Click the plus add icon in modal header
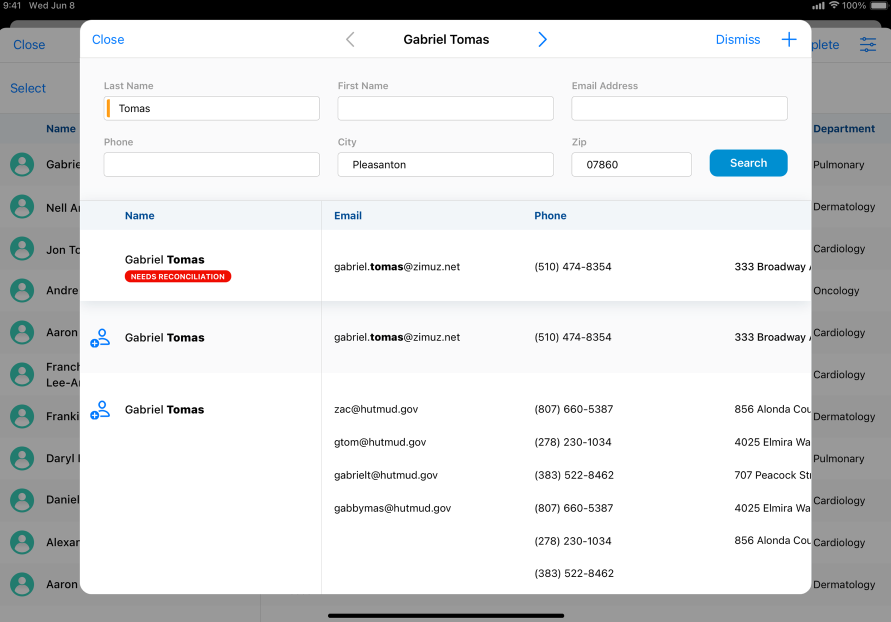This screenshot has width=891, height=622. 789,40
